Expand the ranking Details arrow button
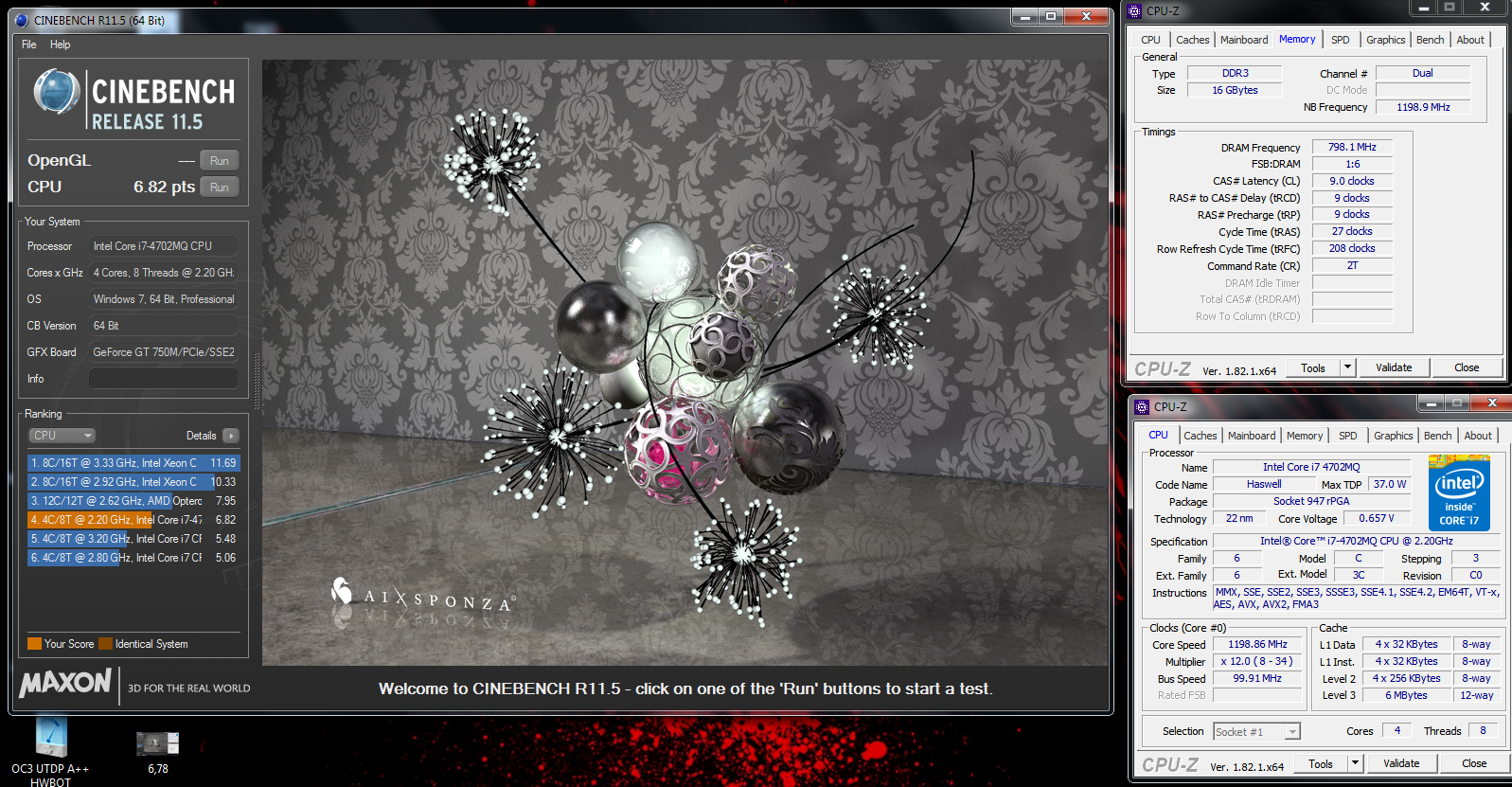Screen dimensions: 1512x787 [x=231, y=436]
